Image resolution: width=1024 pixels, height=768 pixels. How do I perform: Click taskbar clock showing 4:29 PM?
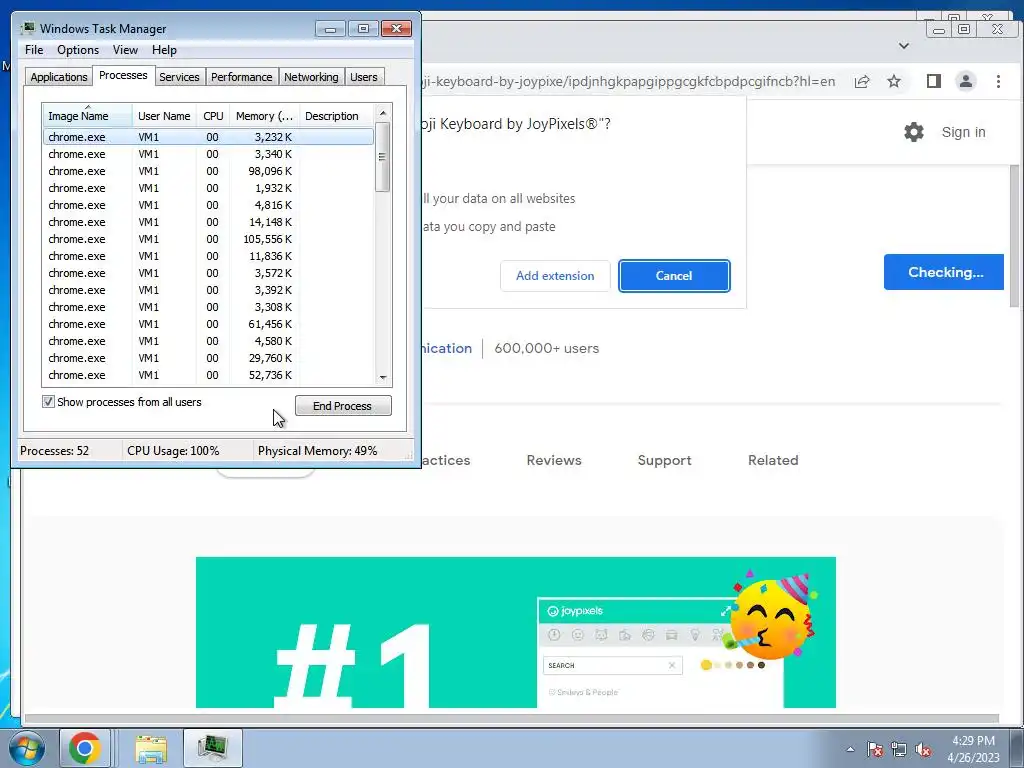(x=973, y=741)
